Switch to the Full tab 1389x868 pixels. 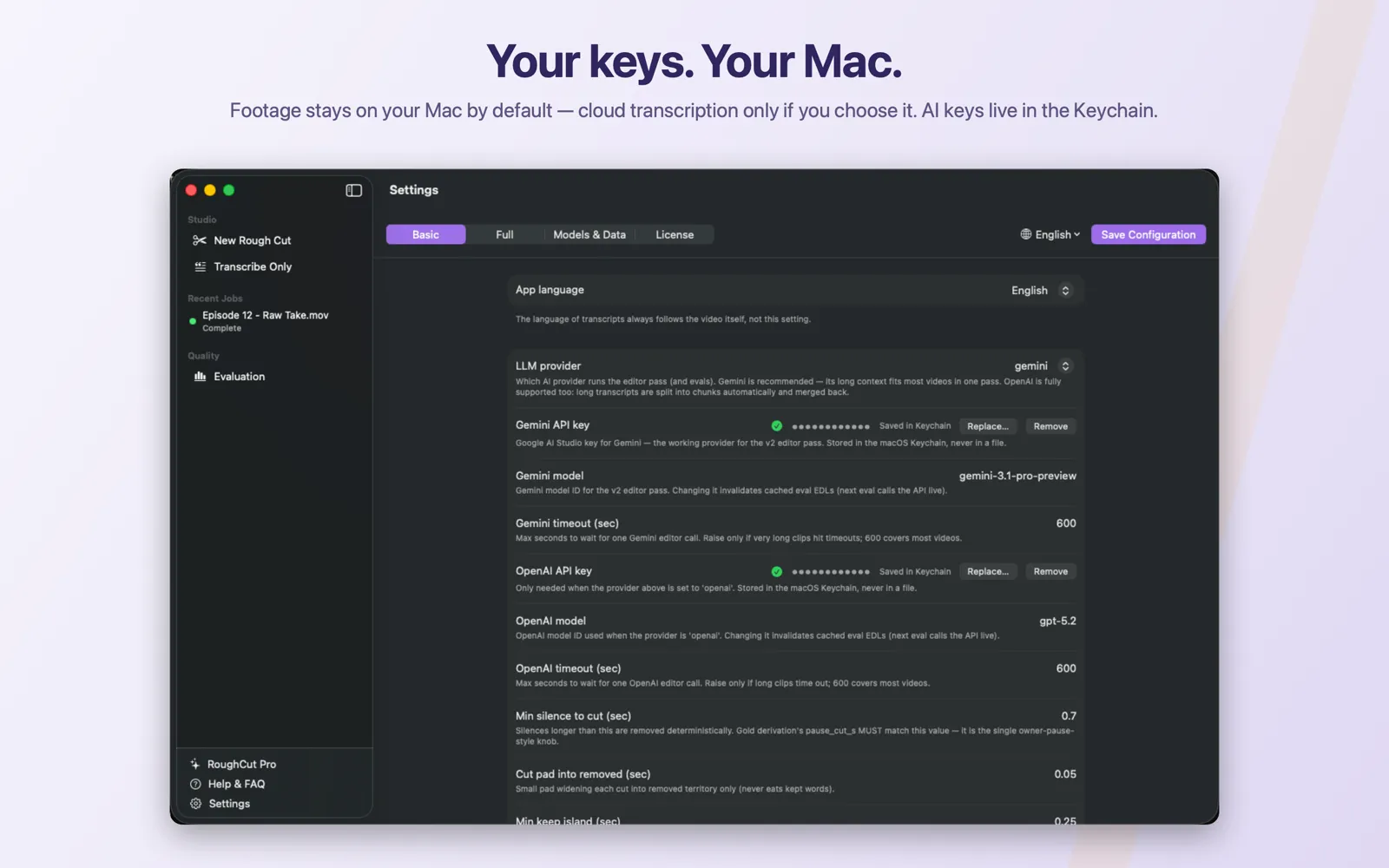[x=504, y=234]
